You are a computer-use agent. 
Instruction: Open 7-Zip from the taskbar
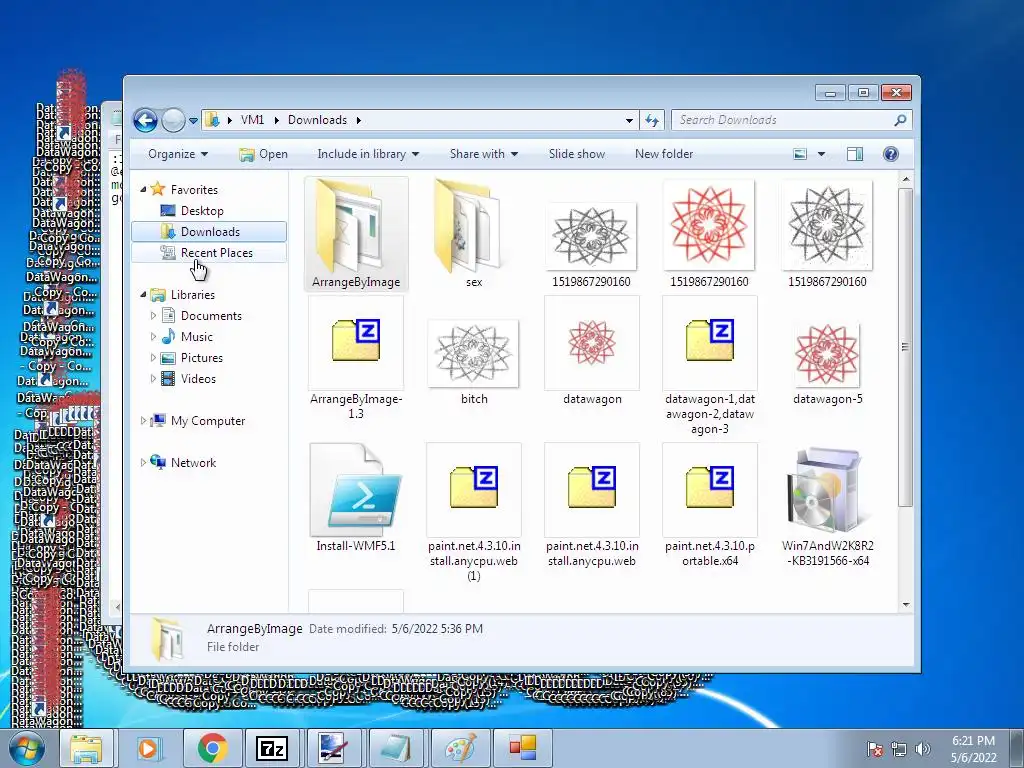[x=272, y=748]
